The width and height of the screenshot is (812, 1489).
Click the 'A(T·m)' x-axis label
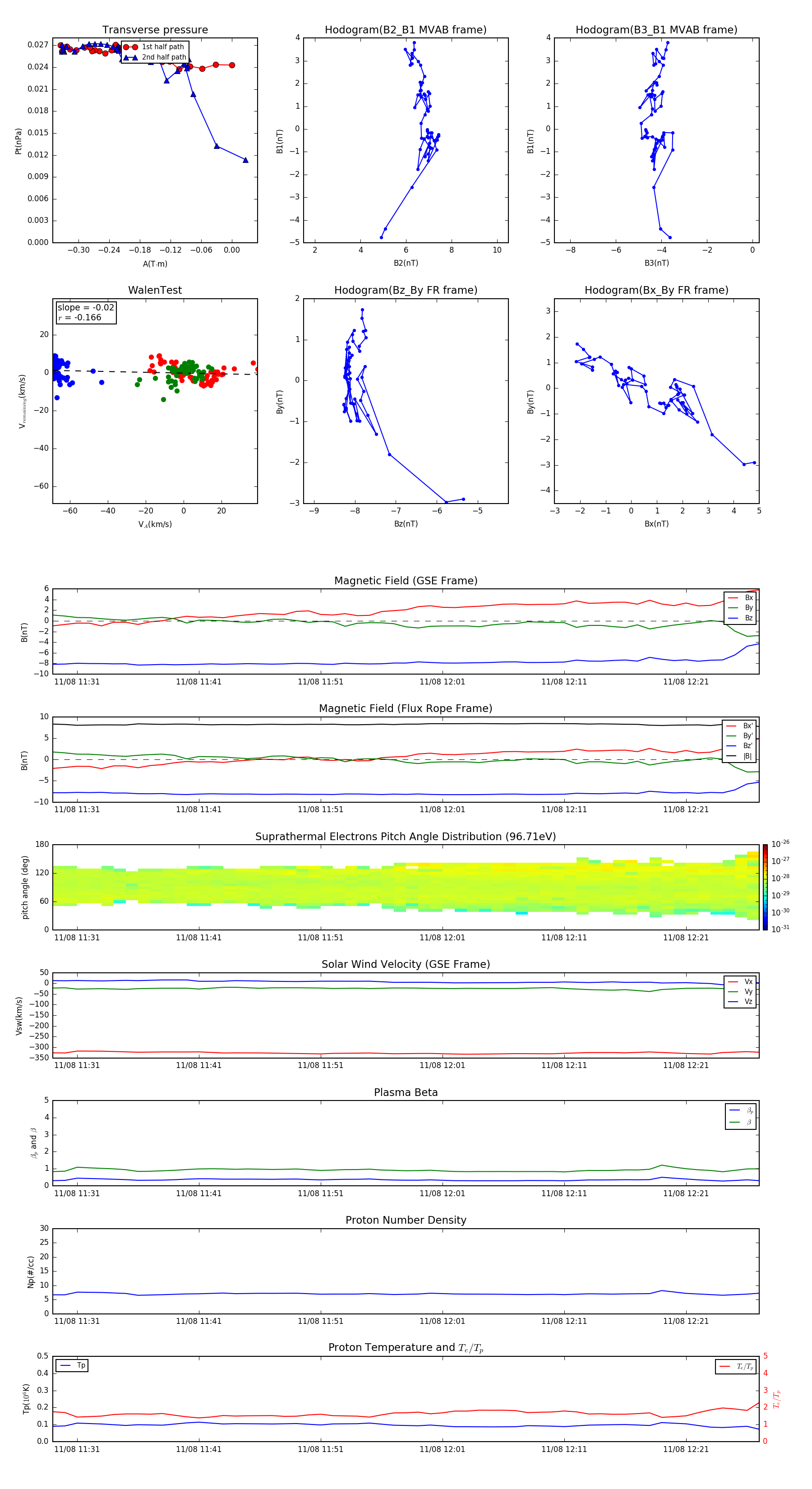click(x=155, y=264)
